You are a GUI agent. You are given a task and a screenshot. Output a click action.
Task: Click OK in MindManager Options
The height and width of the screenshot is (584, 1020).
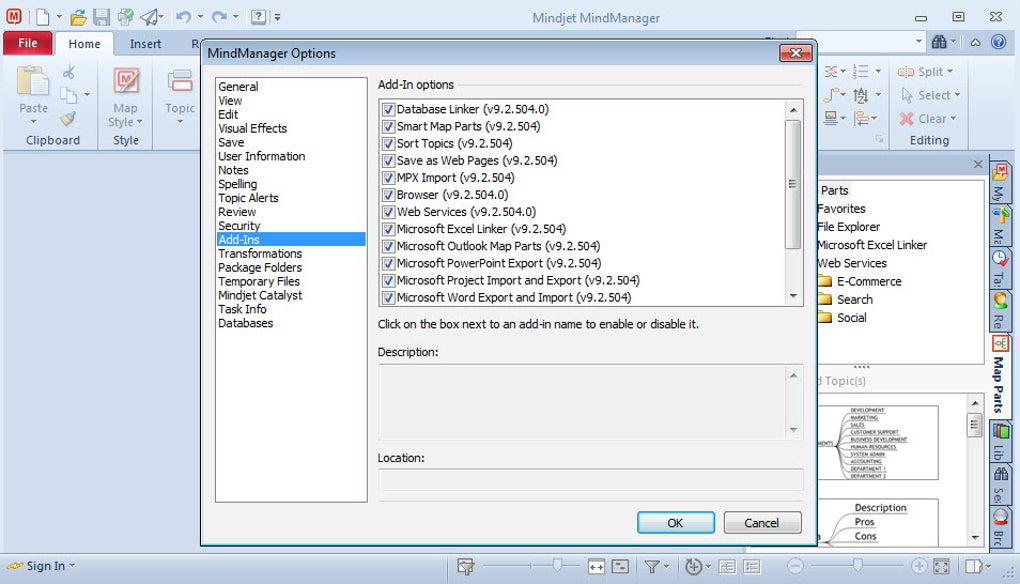pyautogui.click(x=675, y=523)
